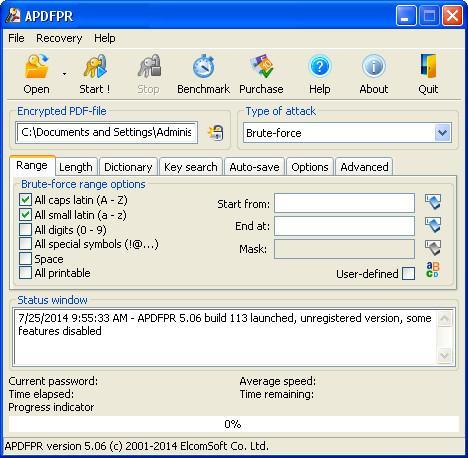The height and width of the screenshot is (458, 468).
Task: Toggle All small latin (a - z)
Action: (25, 215)
